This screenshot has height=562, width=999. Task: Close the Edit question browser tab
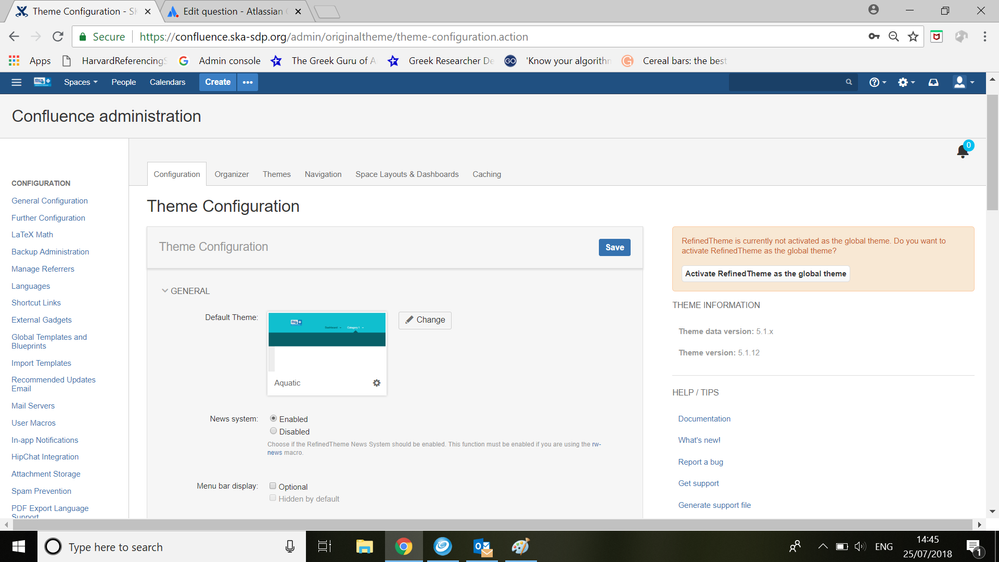pyautogui.click(x=298, y=11)
